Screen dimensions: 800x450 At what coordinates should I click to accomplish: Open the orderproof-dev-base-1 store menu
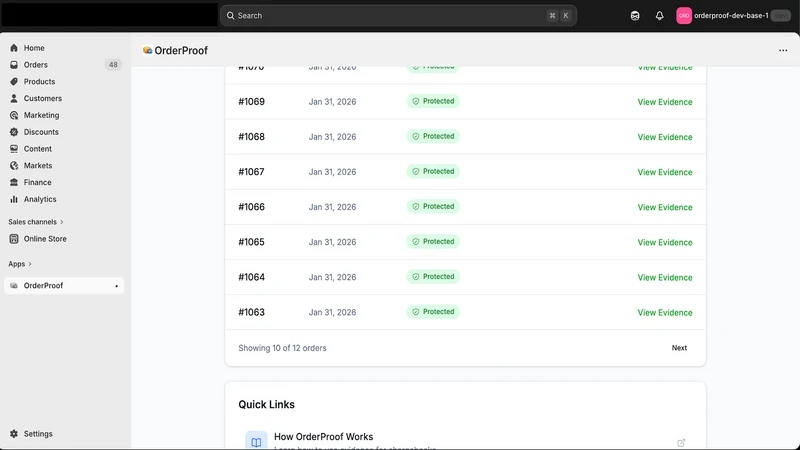click(733, 16)
